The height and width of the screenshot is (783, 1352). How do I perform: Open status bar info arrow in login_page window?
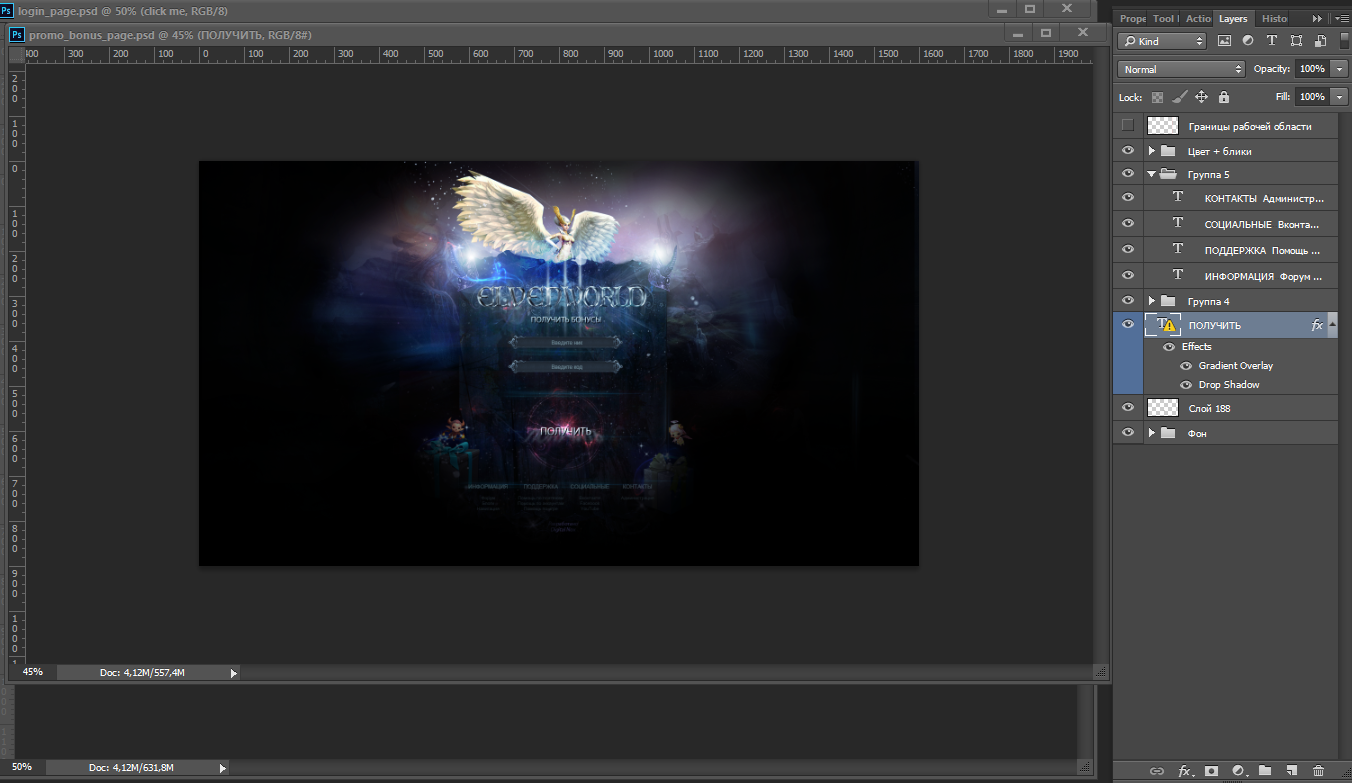pyautogui.click(x=223, y=767)
